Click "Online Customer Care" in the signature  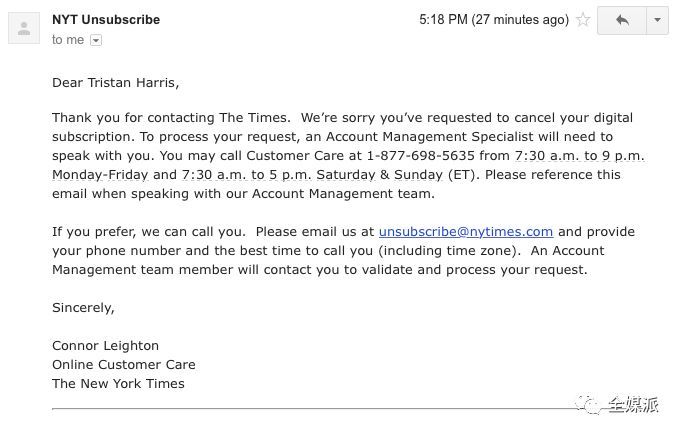[124, 365]
